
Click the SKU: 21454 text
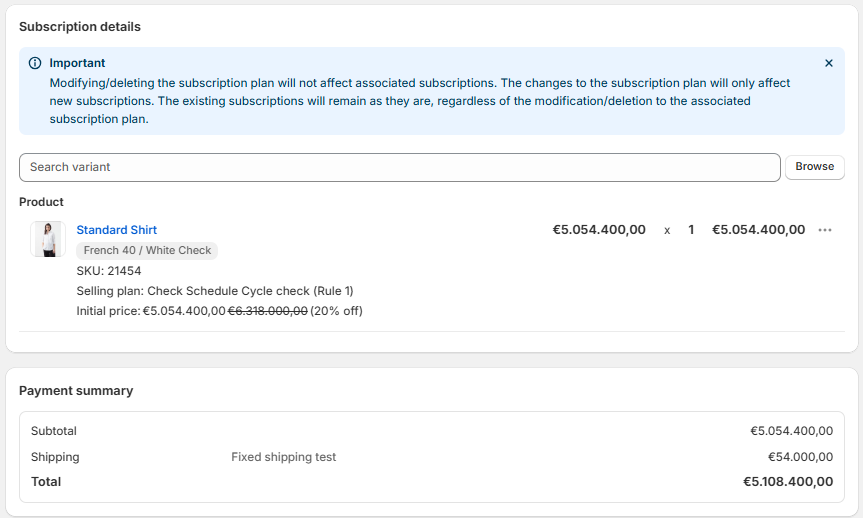click(x=109, y=271)
